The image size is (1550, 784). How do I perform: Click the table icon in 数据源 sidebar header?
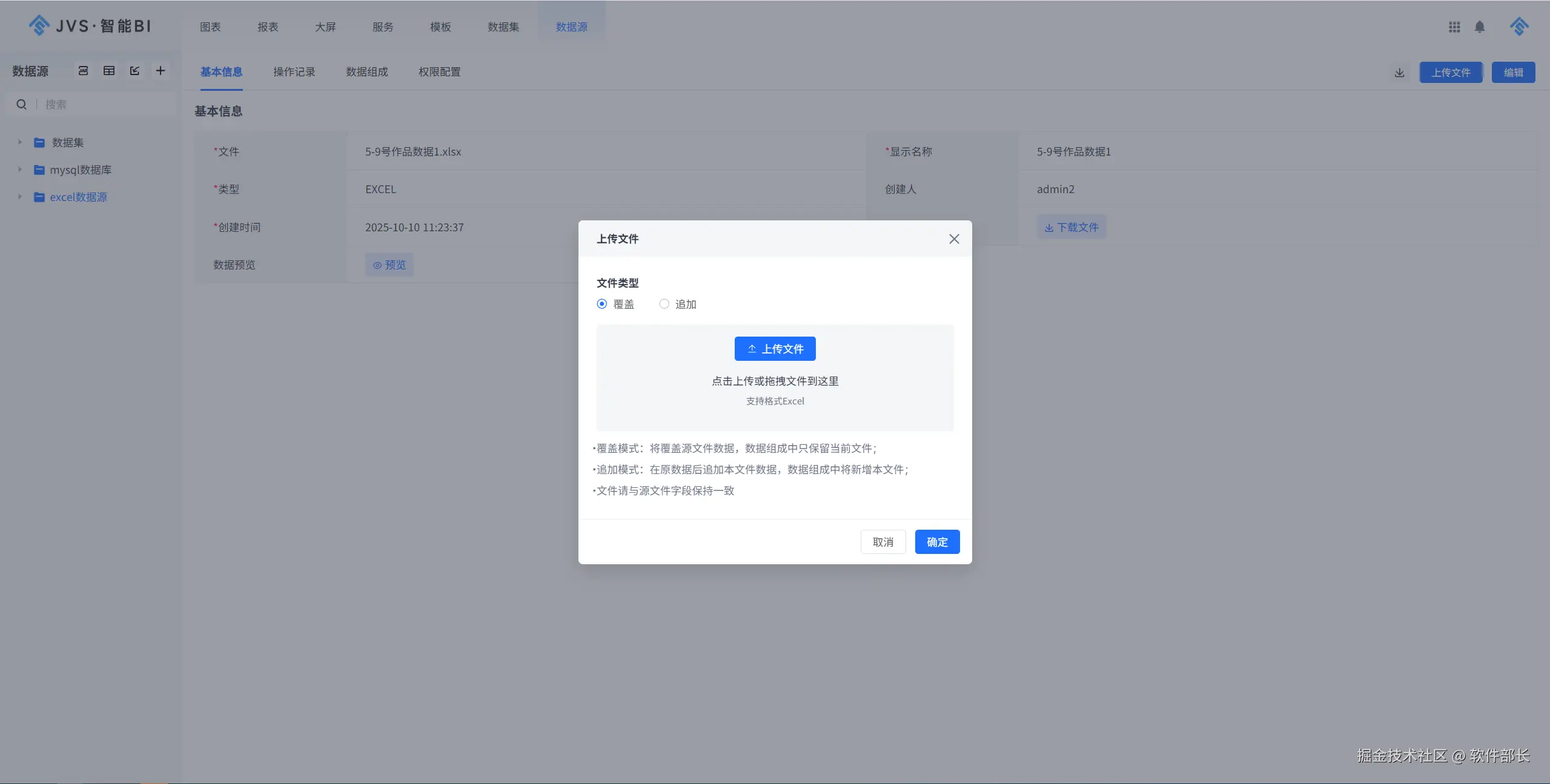point(109,71)
